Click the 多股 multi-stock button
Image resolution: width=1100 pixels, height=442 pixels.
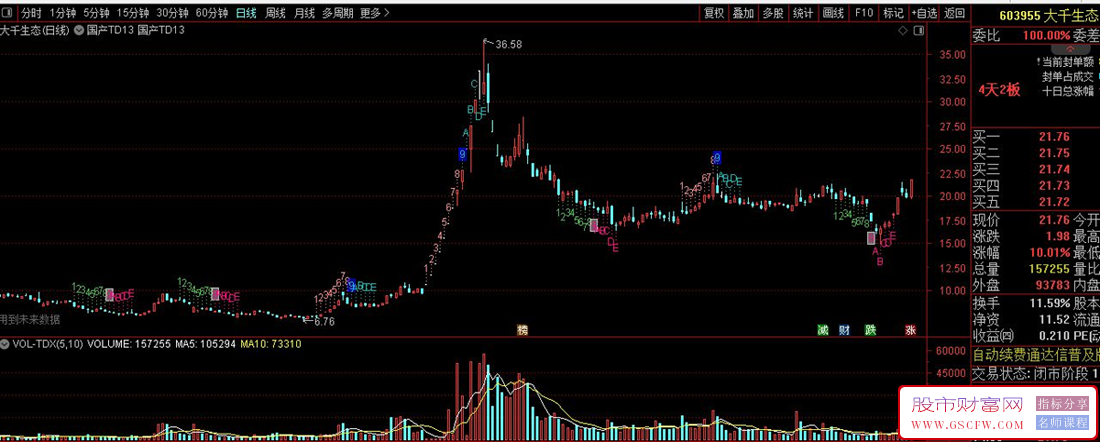pyautogui.click(x=772, y=13)
